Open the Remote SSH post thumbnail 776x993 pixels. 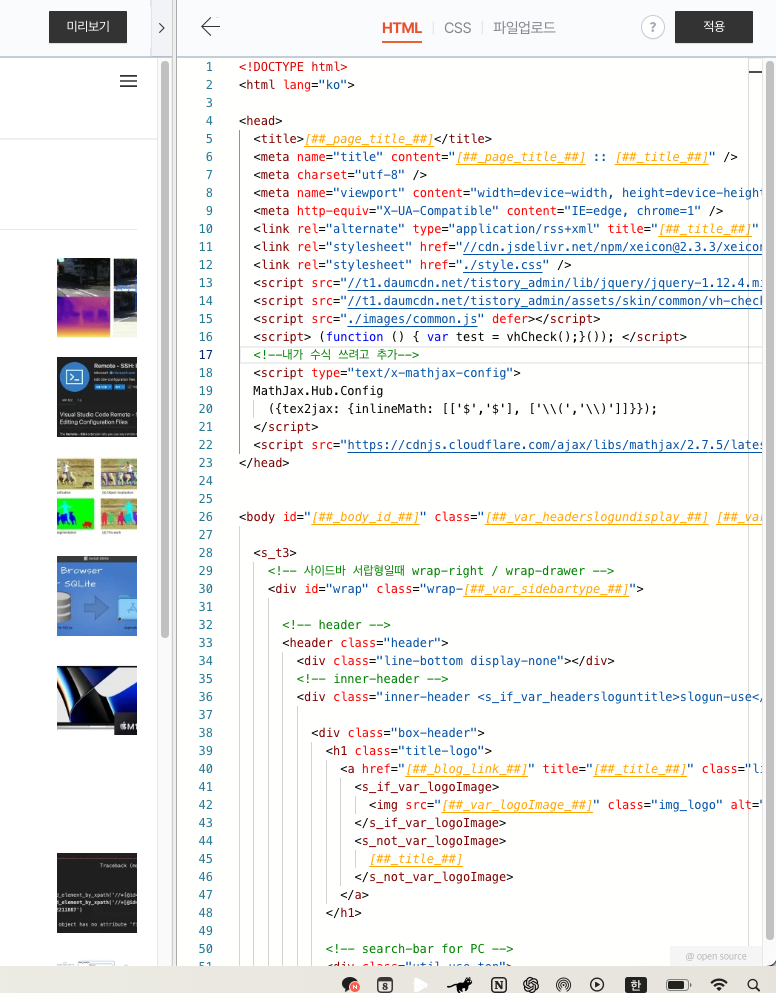coord(97,397)
